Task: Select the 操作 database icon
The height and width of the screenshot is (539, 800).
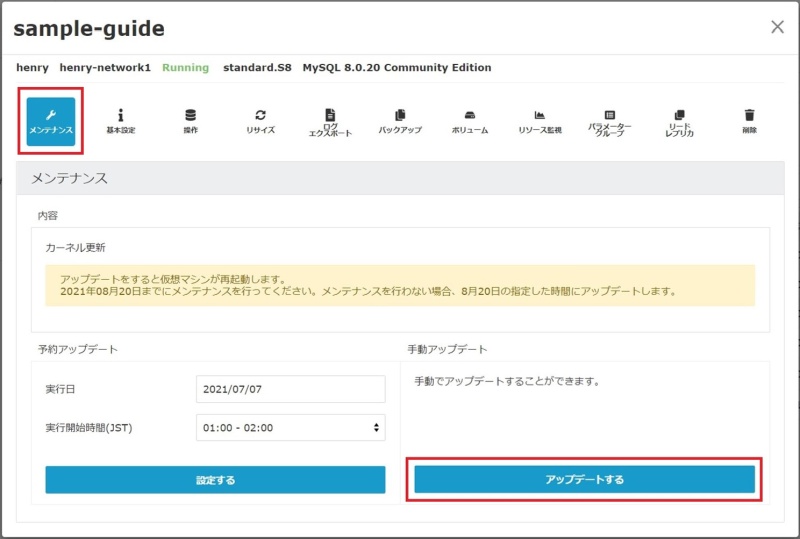Action: tap(190, 121)
